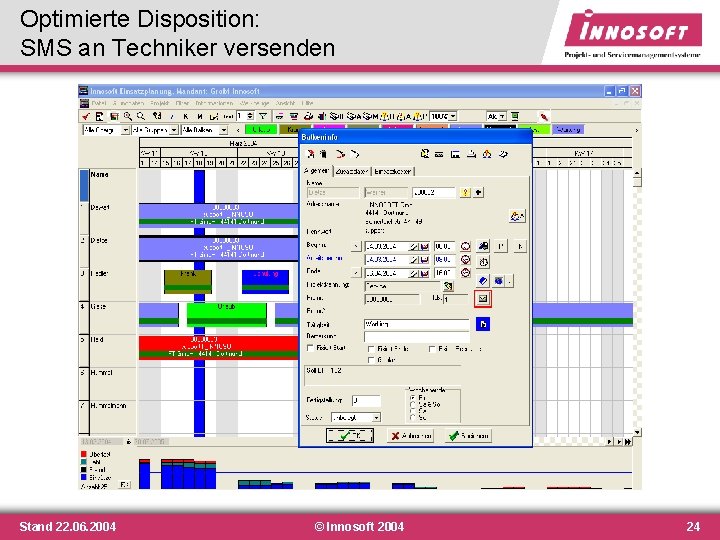The height and width of the screenshot is (540, 720).
Task: Open the first 'Alle' filter dropdown below the toolbar
Action: pos(125,130)
